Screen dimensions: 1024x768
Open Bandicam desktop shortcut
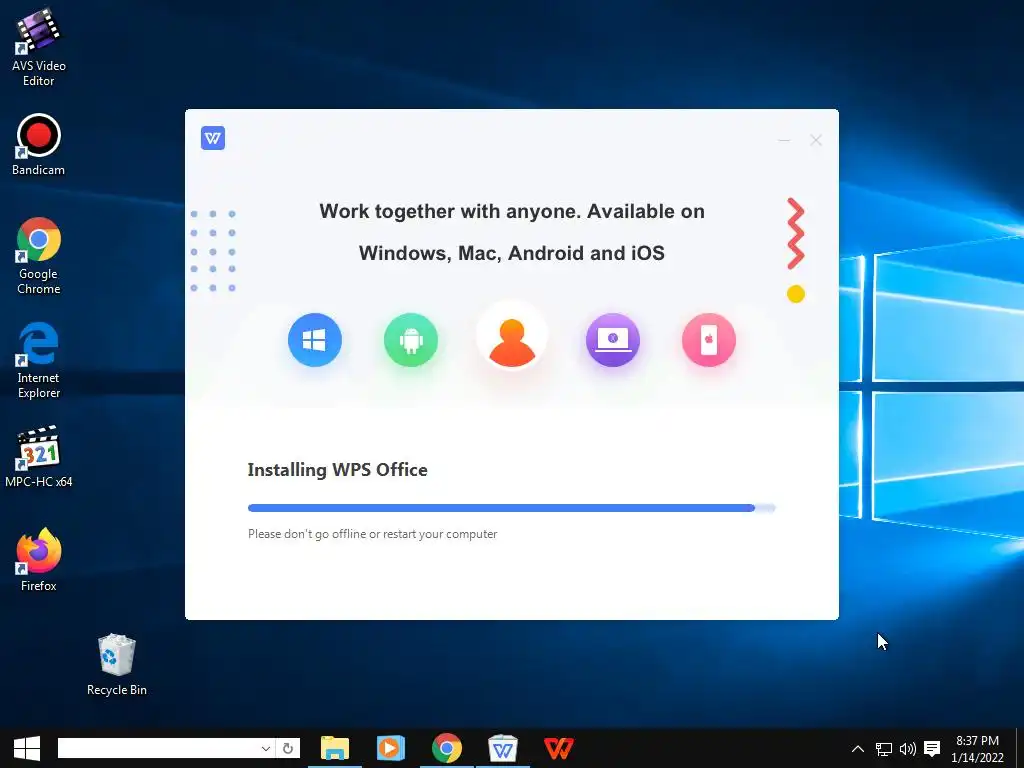tap(39, 145)
